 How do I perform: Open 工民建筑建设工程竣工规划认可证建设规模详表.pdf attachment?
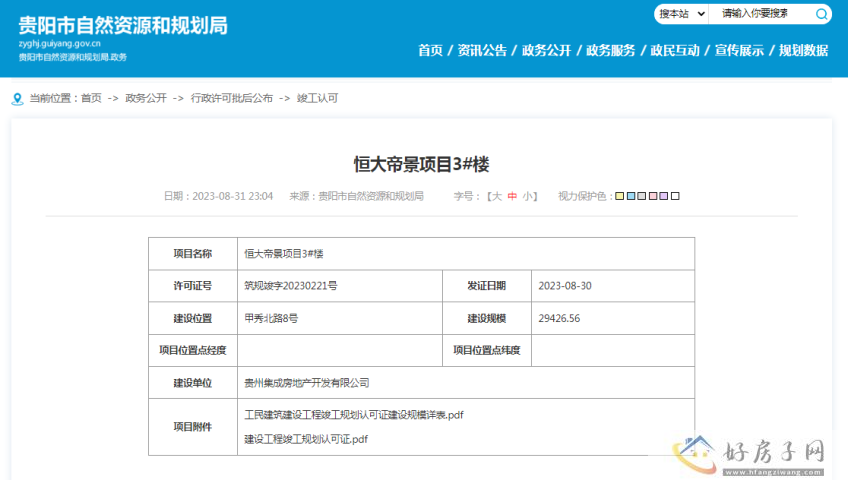[354, 415]
